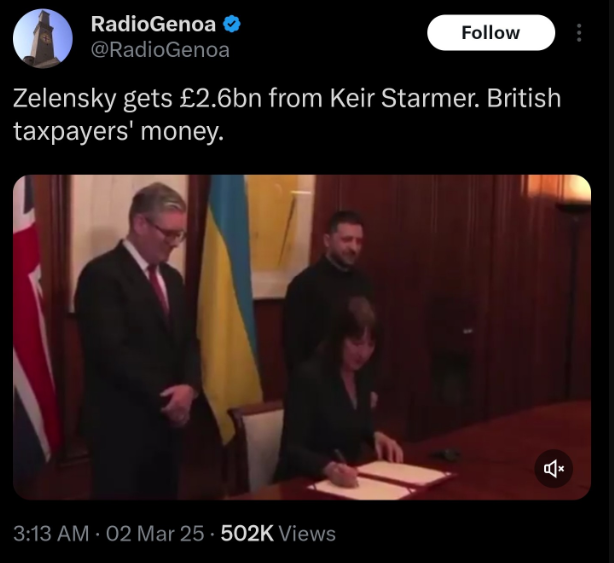The image size is (614, 563).
Task: Follow the RadioGenoa account
Action: tap(491, 32)
